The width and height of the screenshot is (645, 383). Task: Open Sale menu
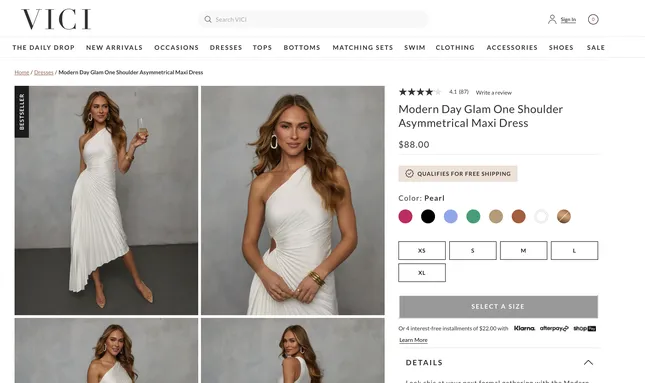click(596, 47)
